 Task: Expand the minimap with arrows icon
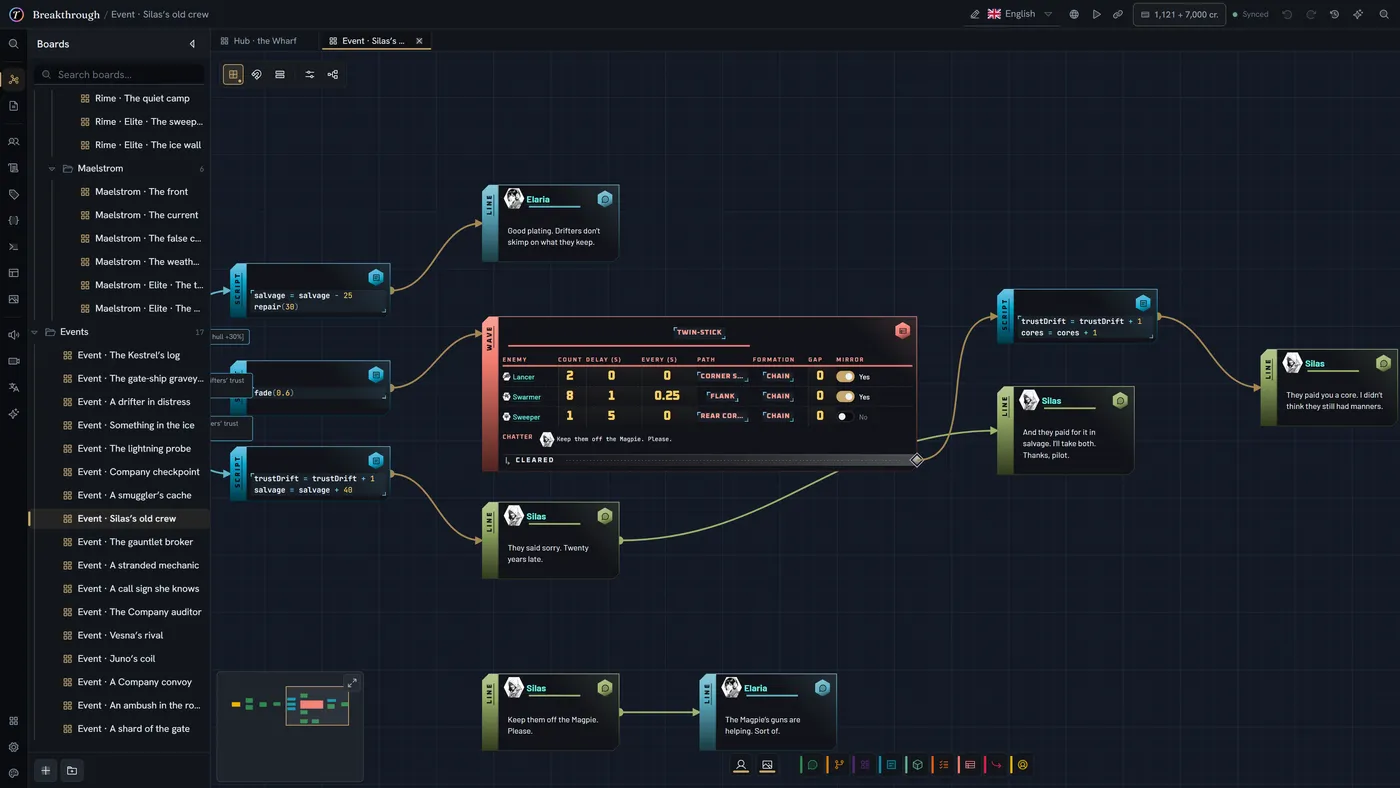351,683
